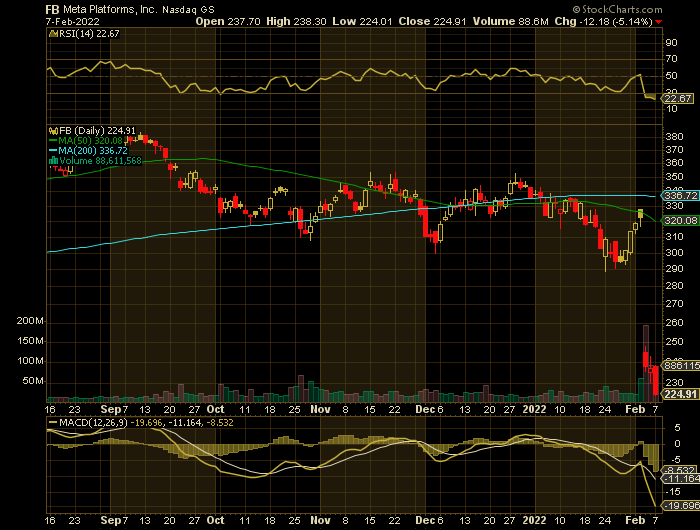Click Oct on the price-panel date axis
This screenshot has height=530, width=700.
coord(216,409)
